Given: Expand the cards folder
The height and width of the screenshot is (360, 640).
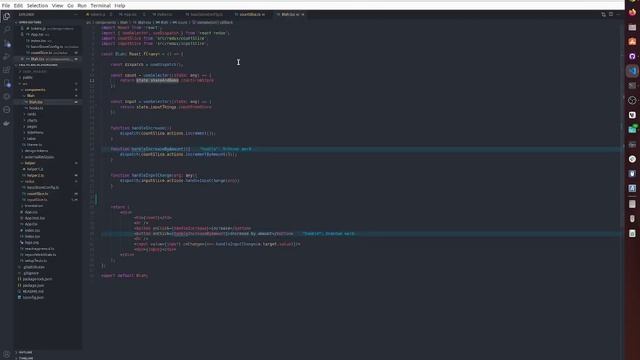Looking at the screenshot, I should coord(32,114).
